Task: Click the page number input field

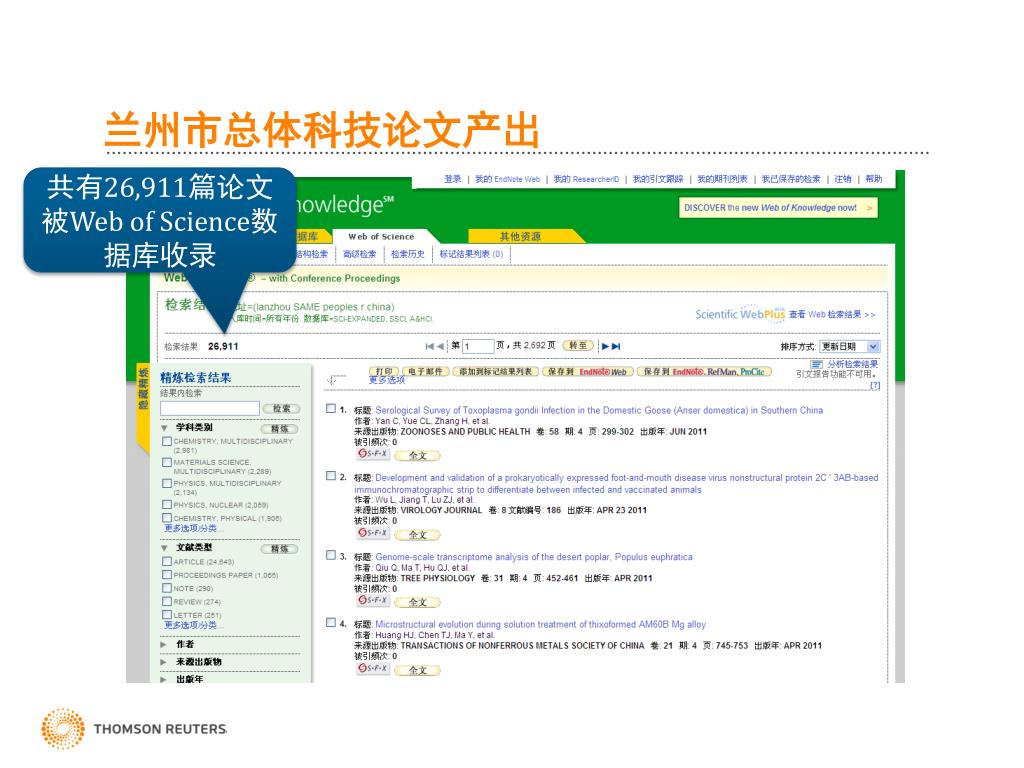Action: 479,347
